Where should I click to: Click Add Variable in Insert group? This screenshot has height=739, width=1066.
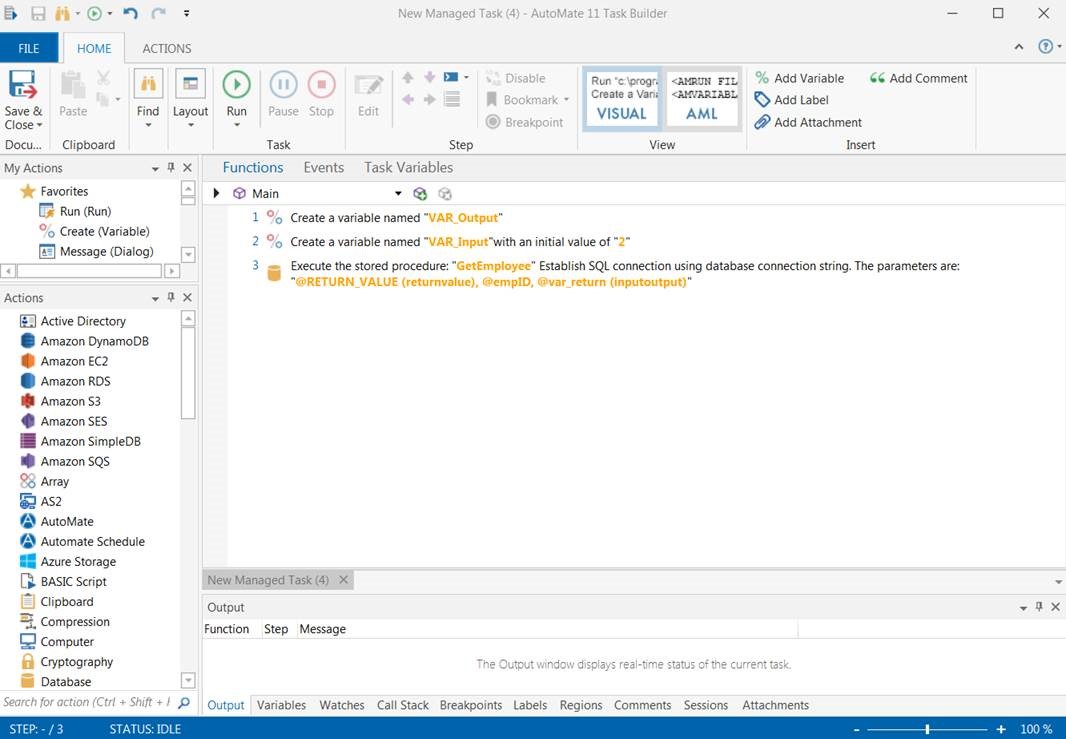[x=800, y=78]
